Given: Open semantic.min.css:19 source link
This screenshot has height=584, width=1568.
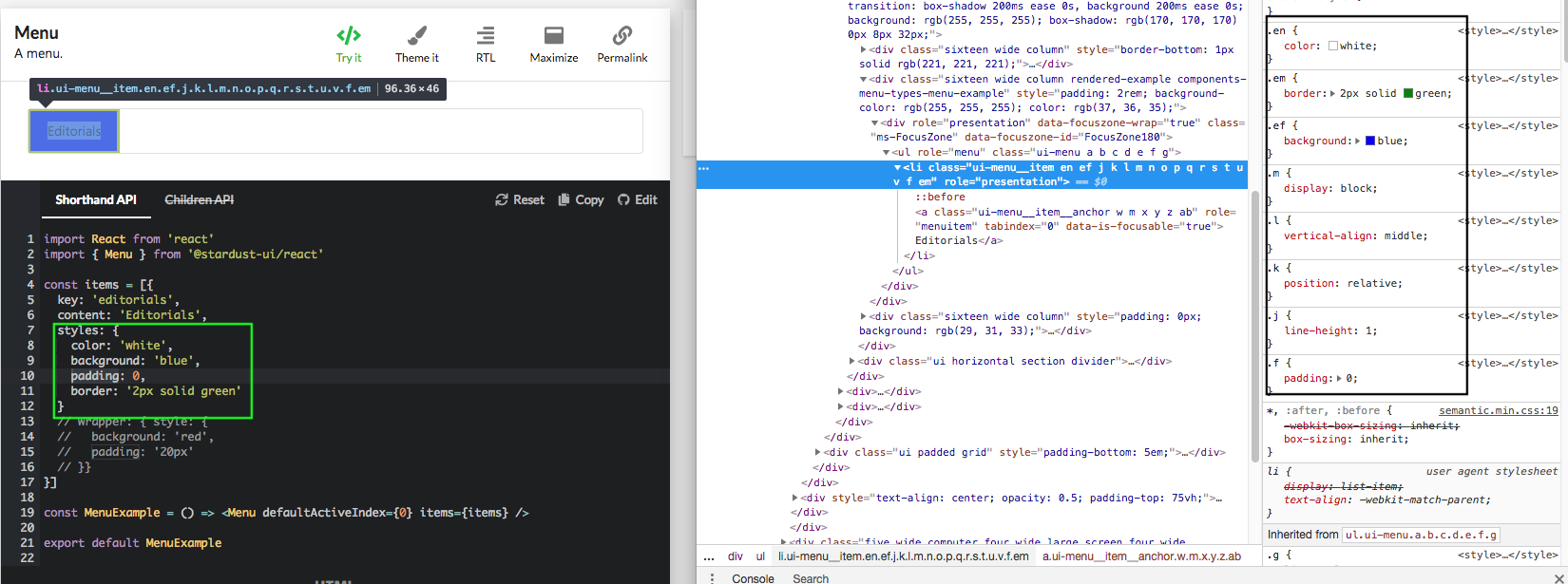Looking at the screenshot, I should click(1498, 410).
